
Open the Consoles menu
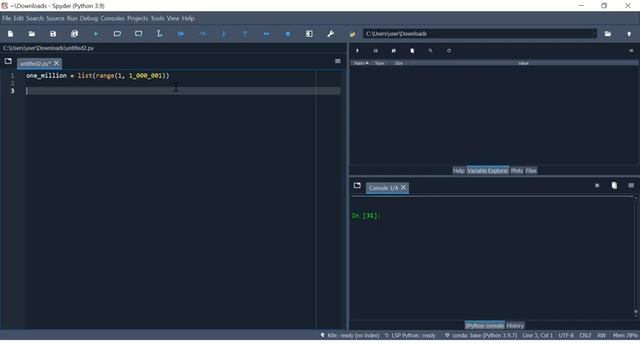pyautogui.click(x=112, y=18)
